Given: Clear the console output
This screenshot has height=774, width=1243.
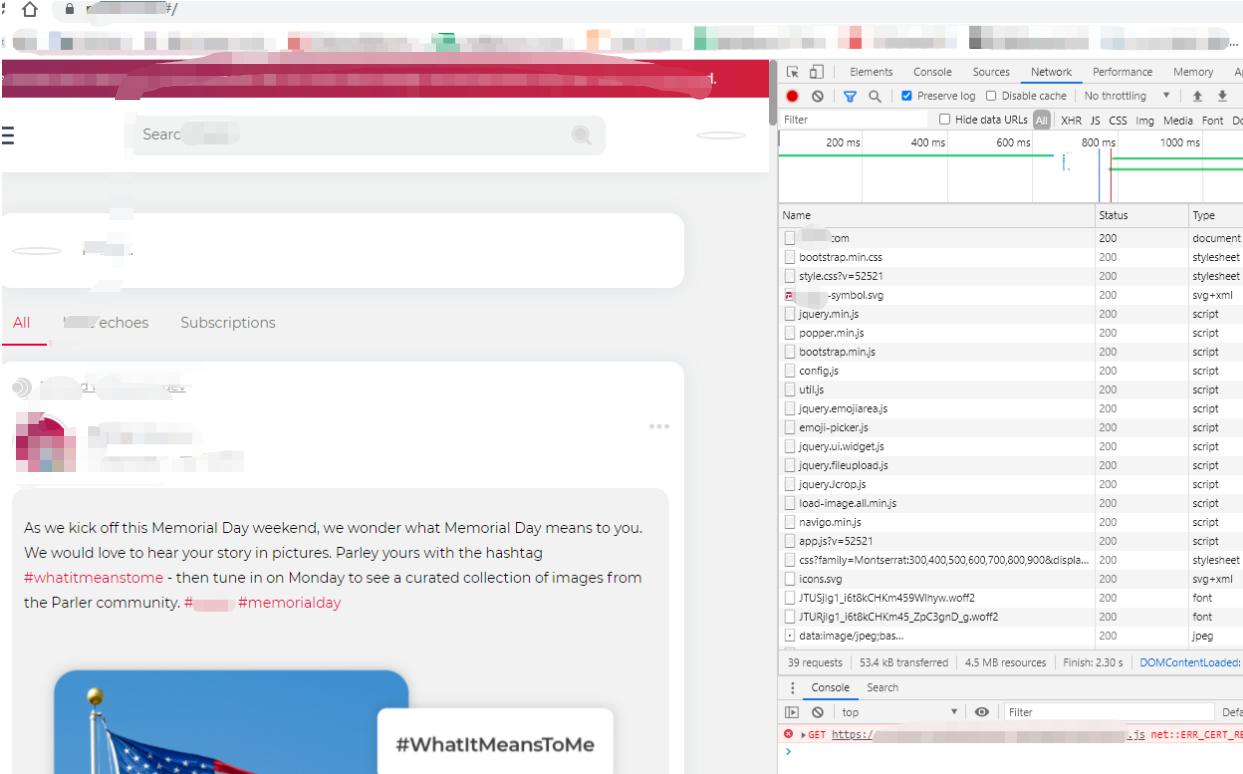Looking at the screenshot, I should point(818,712).
